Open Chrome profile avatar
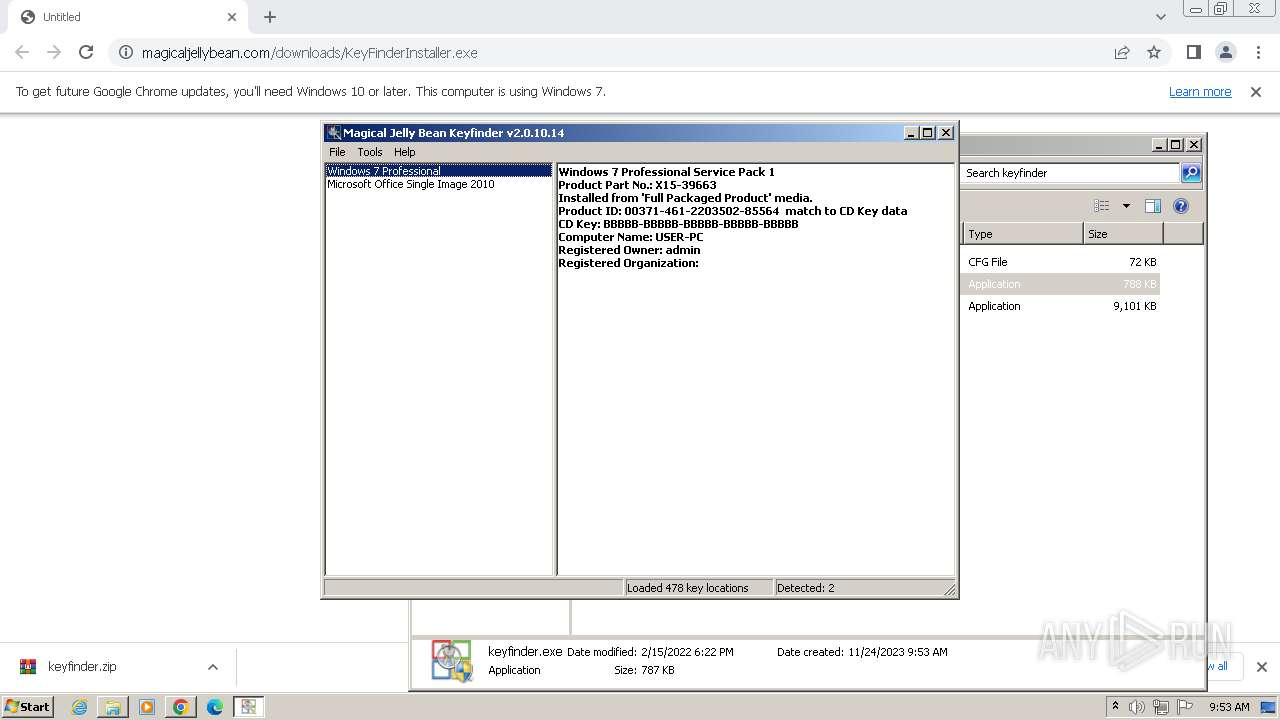The width and height of the screenshot is (1280, 720). [x=1225, y=52]
